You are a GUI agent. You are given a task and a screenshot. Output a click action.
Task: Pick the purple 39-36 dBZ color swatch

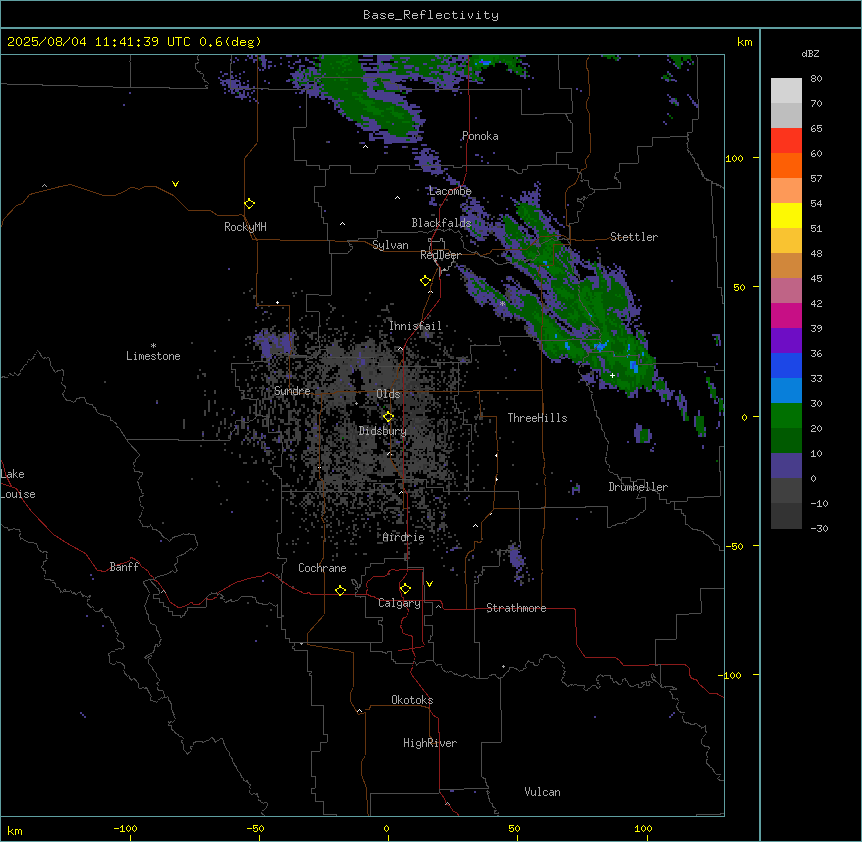[x=786, y=341]
